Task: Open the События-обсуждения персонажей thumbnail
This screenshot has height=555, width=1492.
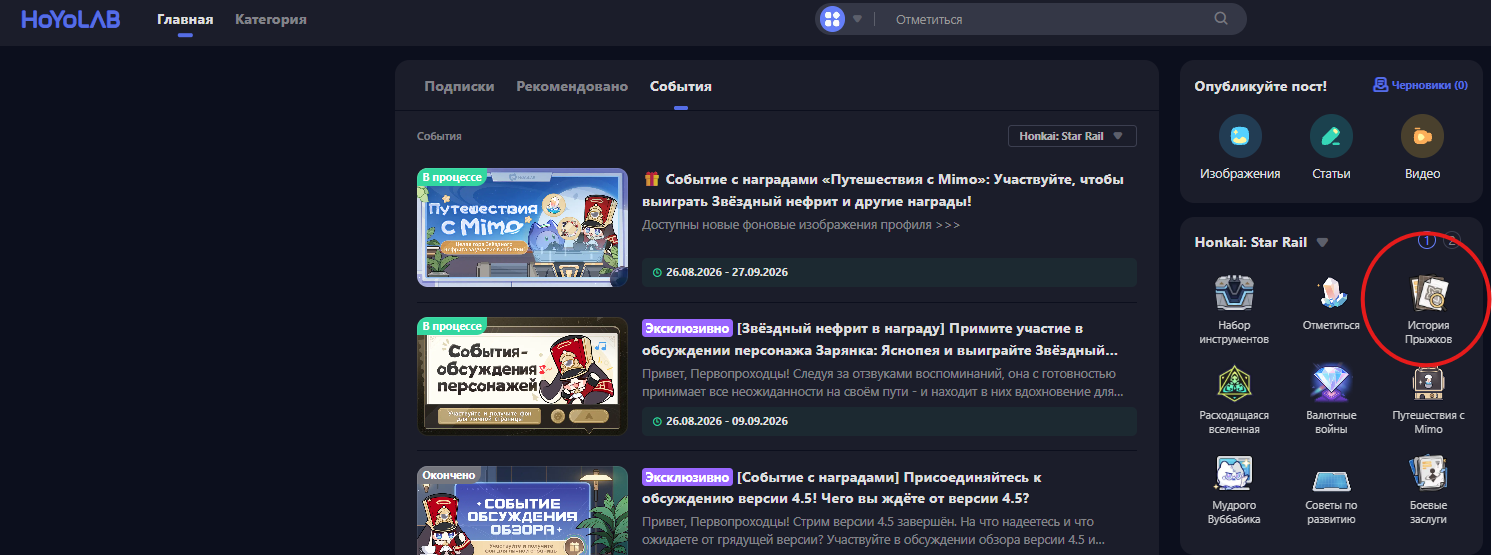Action: pos(522,377)
